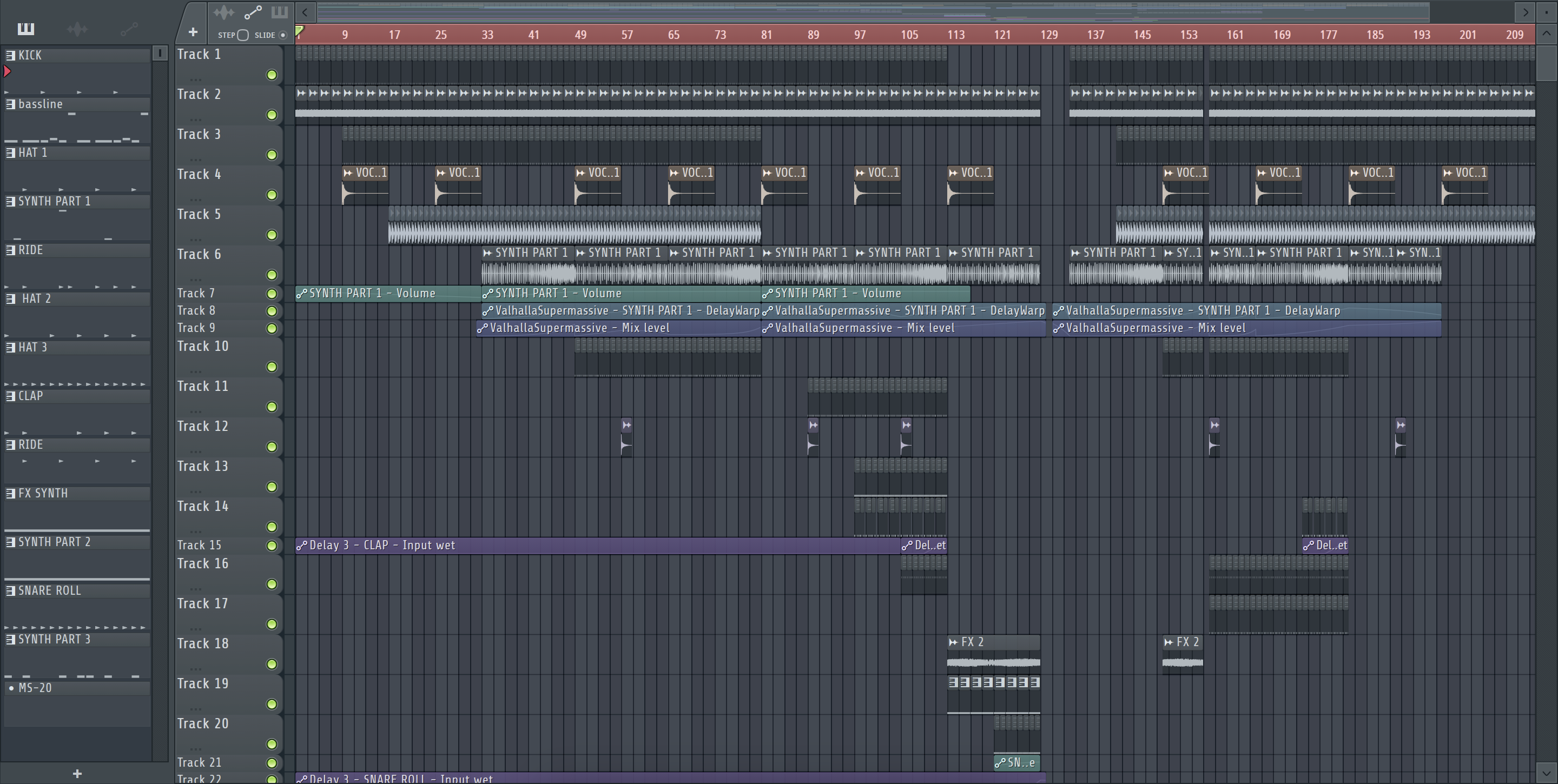
Task: Select the FX SYNTH pattern
Action: pos(77,493)
